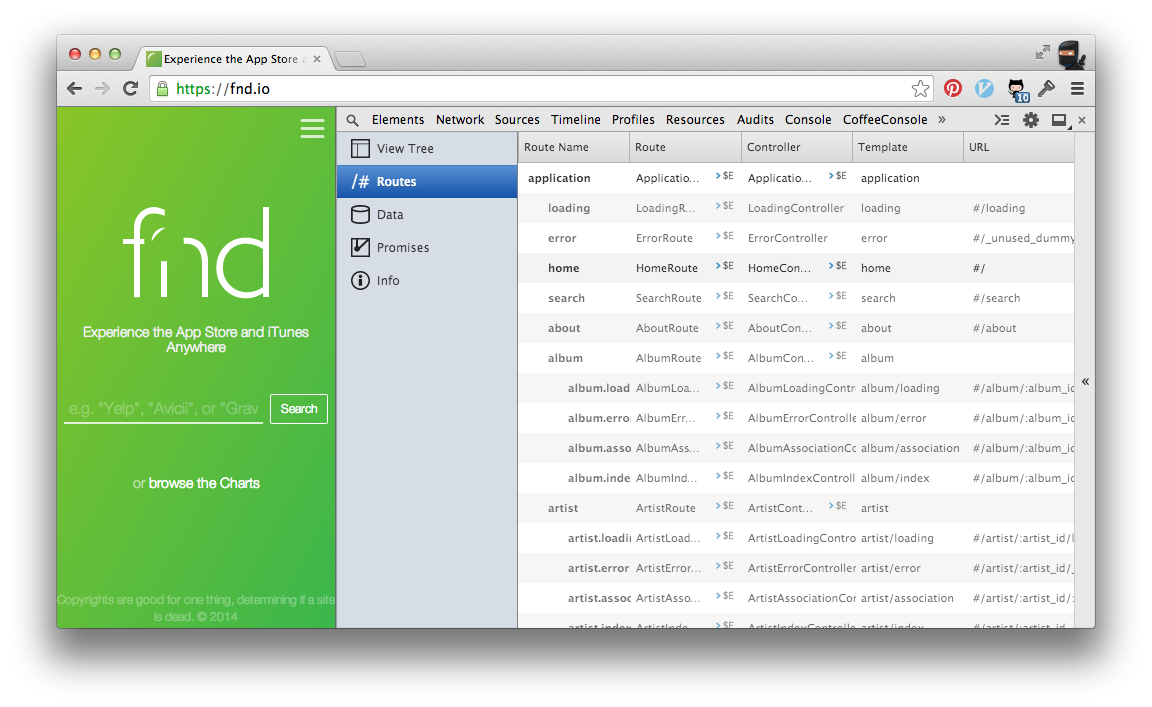Reload the fnd.io page
1152x707 pixels.
[x=131, y=89]
